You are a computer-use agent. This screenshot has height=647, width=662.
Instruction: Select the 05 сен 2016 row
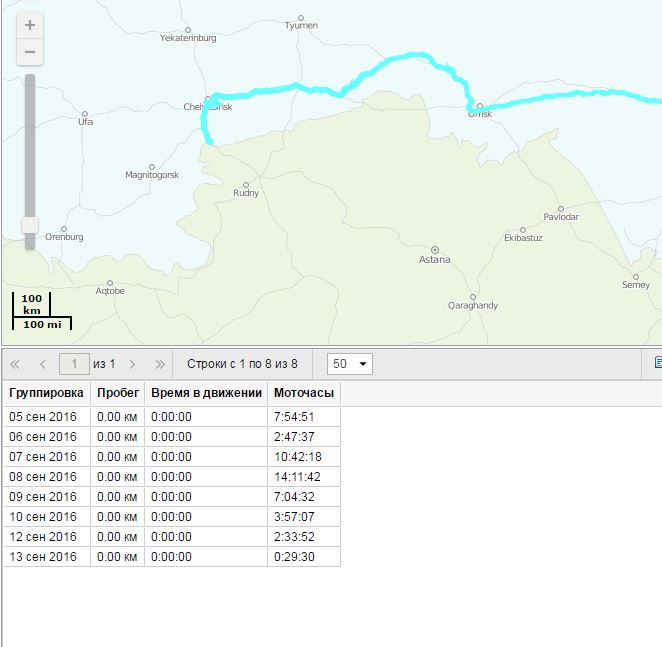coord(43,417)
